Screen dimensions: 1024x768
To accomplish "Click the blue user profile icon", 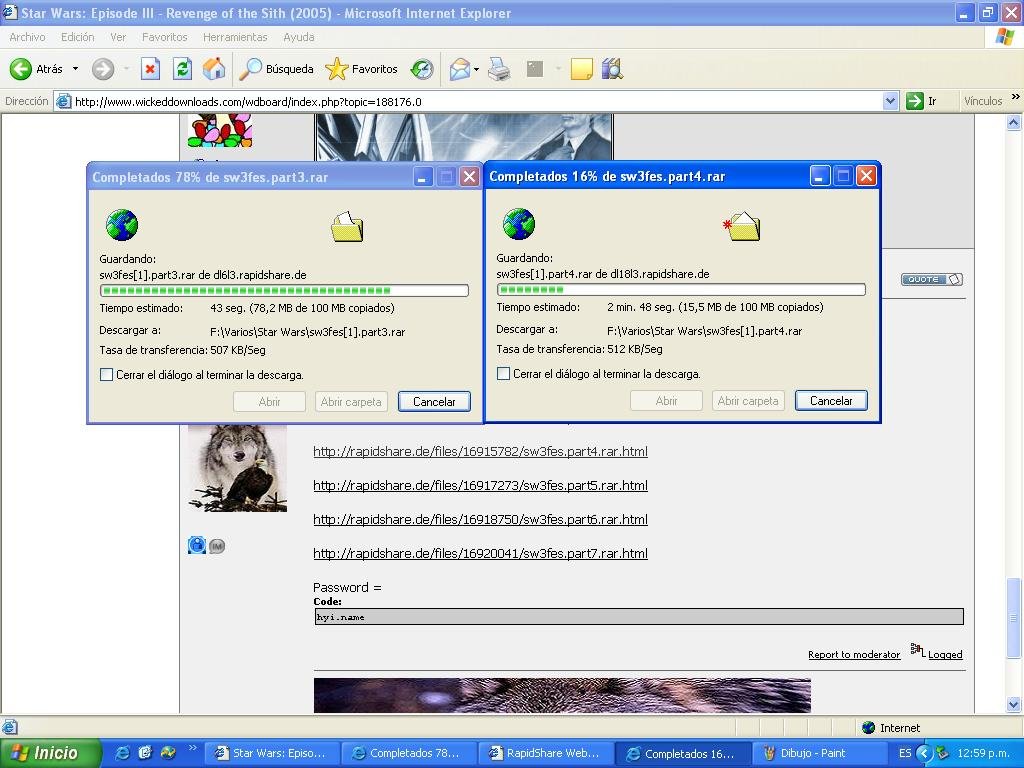I will [197, 545].
